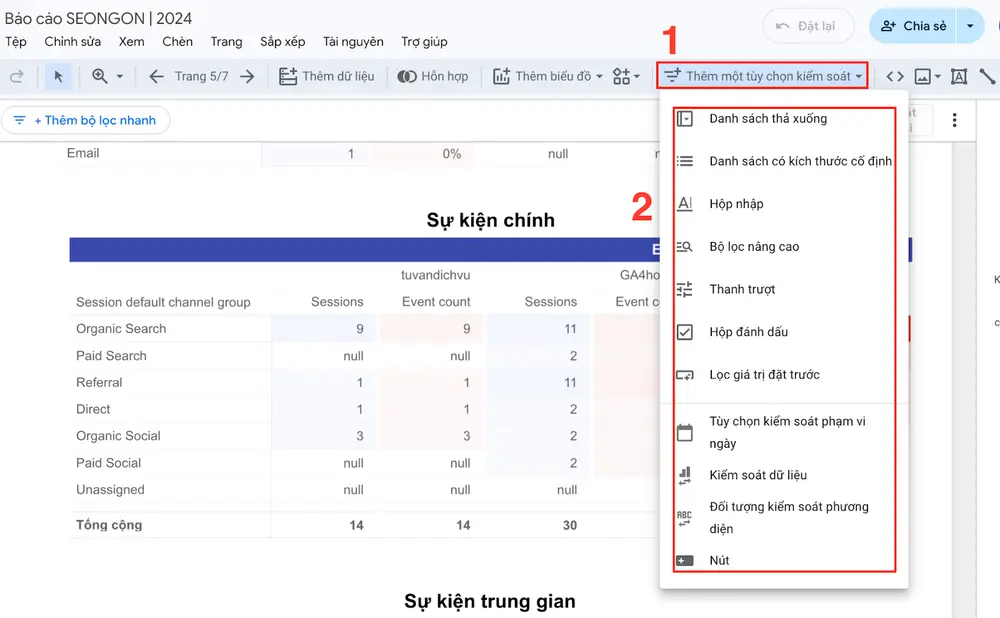
Task: Open the community visualizations icon
Action: [x=621, y=77]
